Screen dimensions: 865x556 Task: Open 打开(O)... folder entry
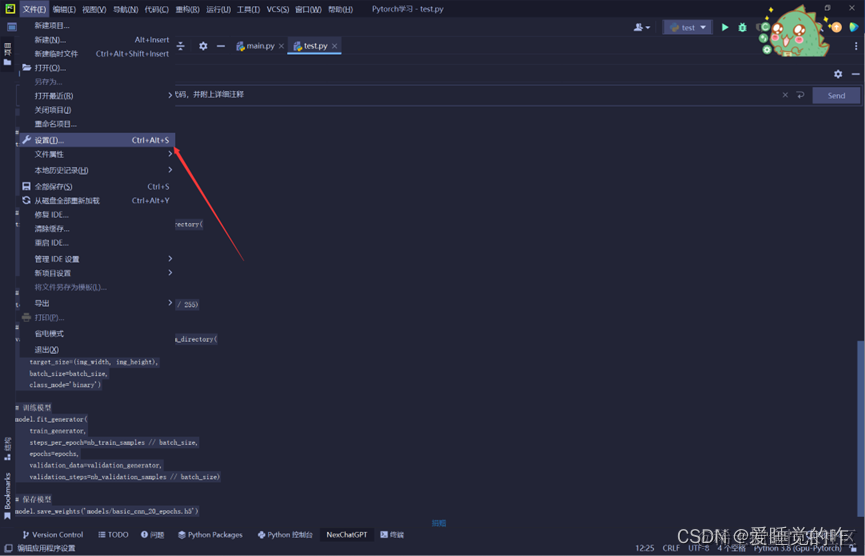pos(97,68)
